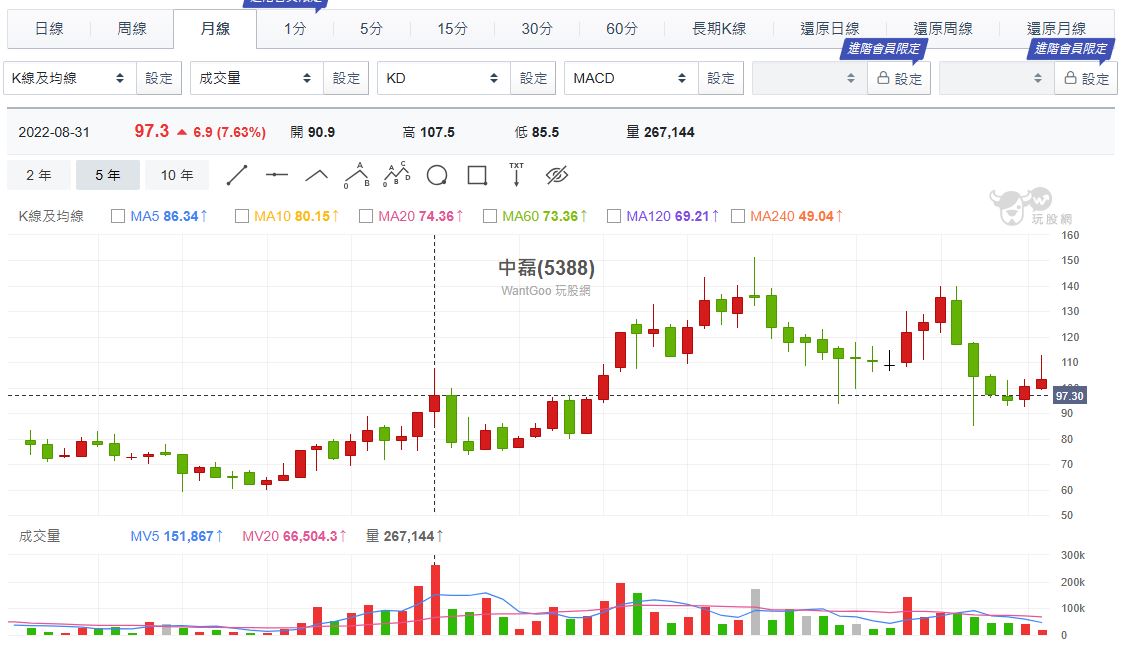The height and width of the screenshot is (648, 1125).
Task: Add a TXT text annotation marker
Action: click(x=516, y=176)
